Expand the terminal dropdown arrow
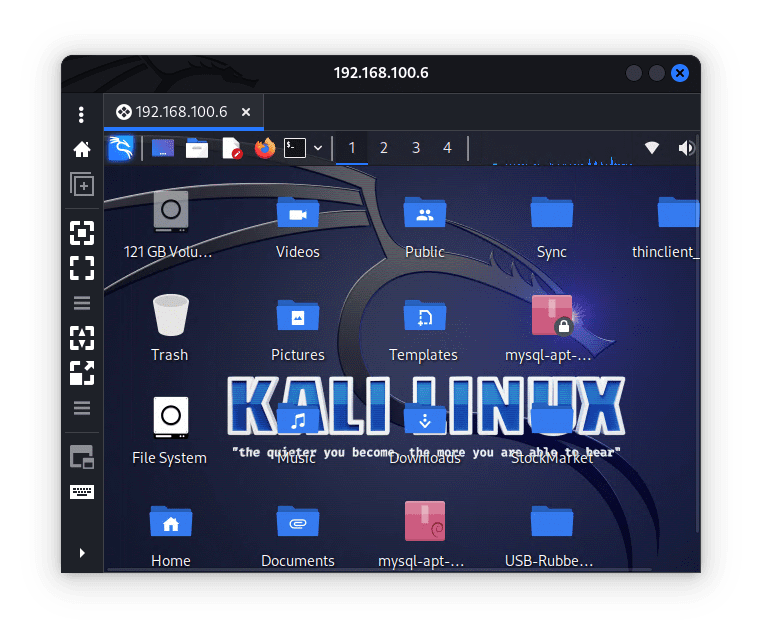 (318, 148)
